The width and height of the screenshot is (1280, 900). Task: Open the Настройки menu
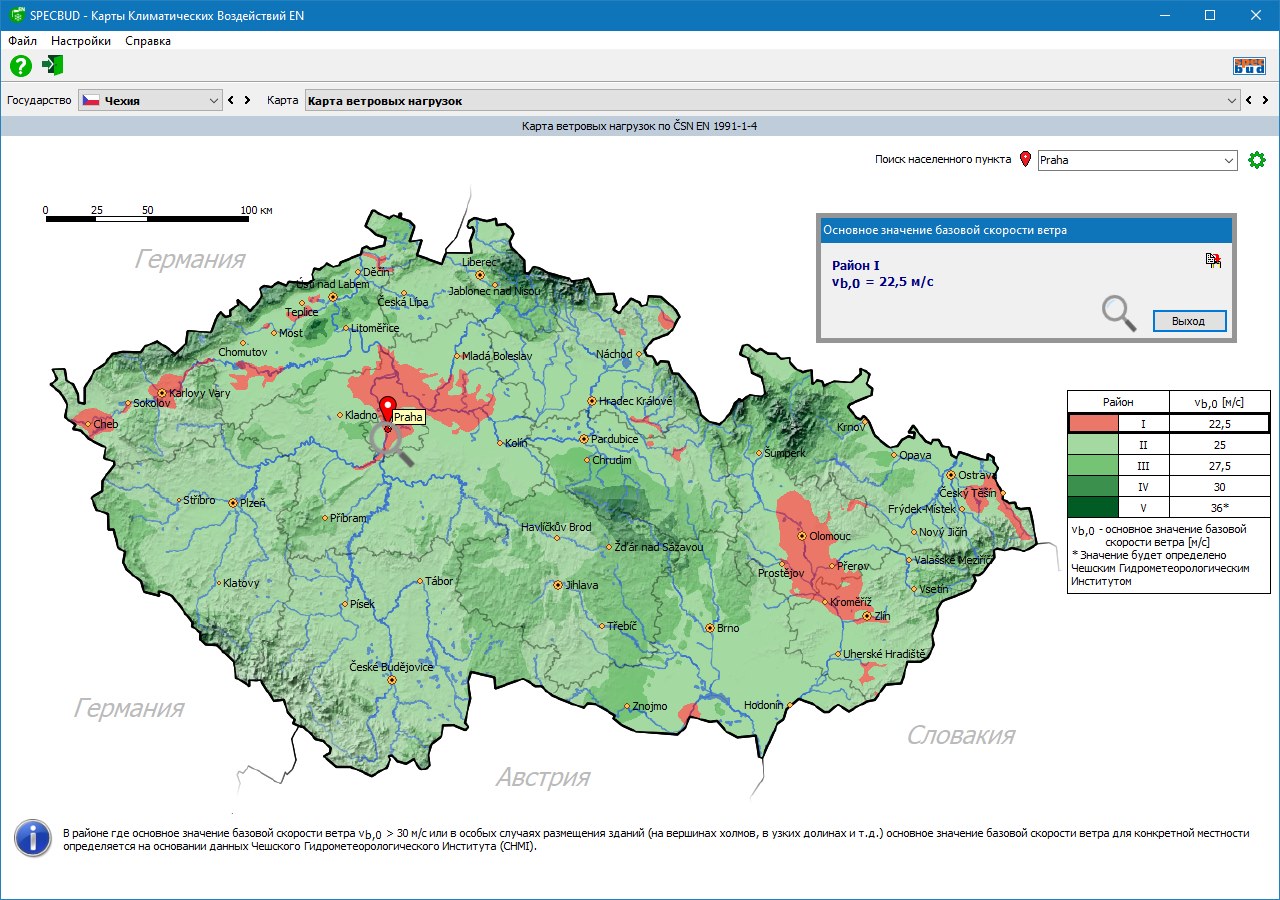point(81,41)
